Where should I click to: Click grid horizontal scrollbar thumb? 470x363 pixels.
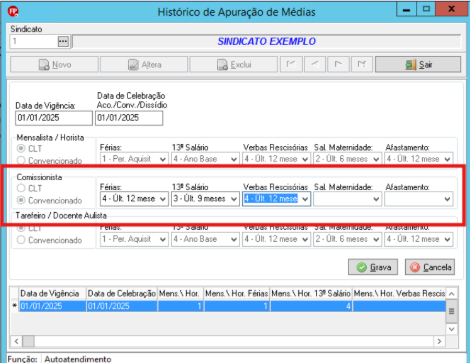tap(28, 341)
